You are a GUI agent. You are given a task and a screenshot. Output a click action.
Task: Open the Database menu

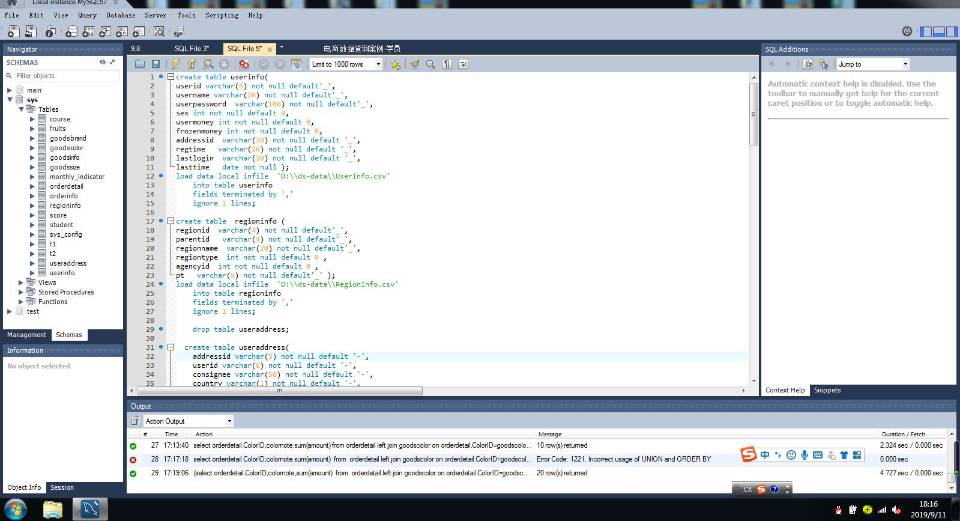[x=121, y=16]
